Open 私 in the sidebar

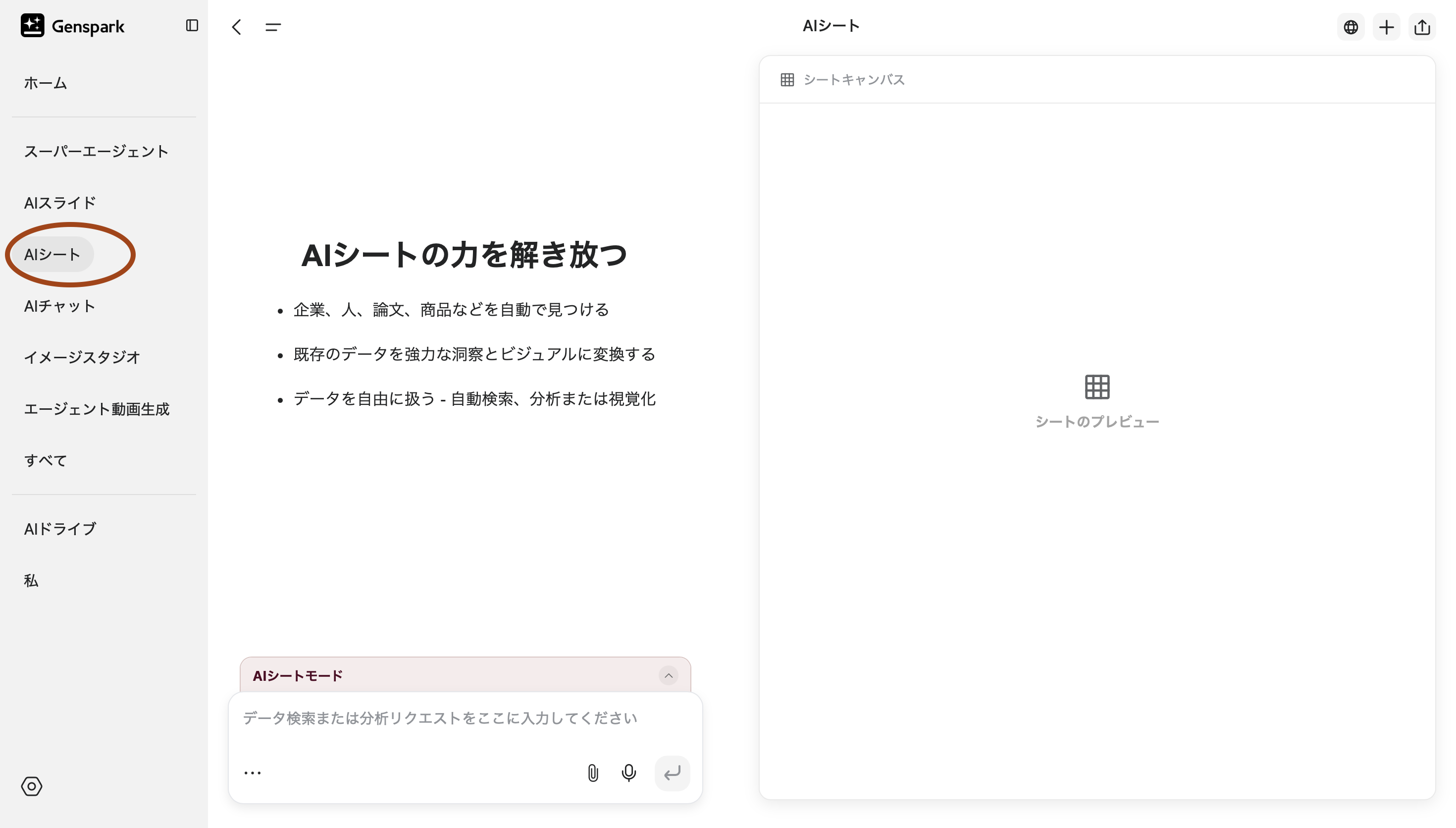tap(31, 580)
